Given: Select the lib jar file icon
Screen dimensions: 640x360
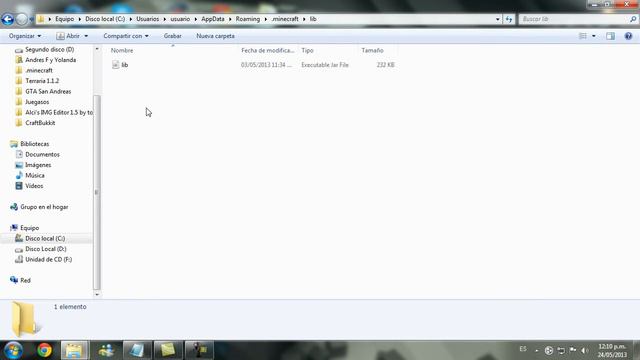Looking at the screenshot, I should coord(116,64).
